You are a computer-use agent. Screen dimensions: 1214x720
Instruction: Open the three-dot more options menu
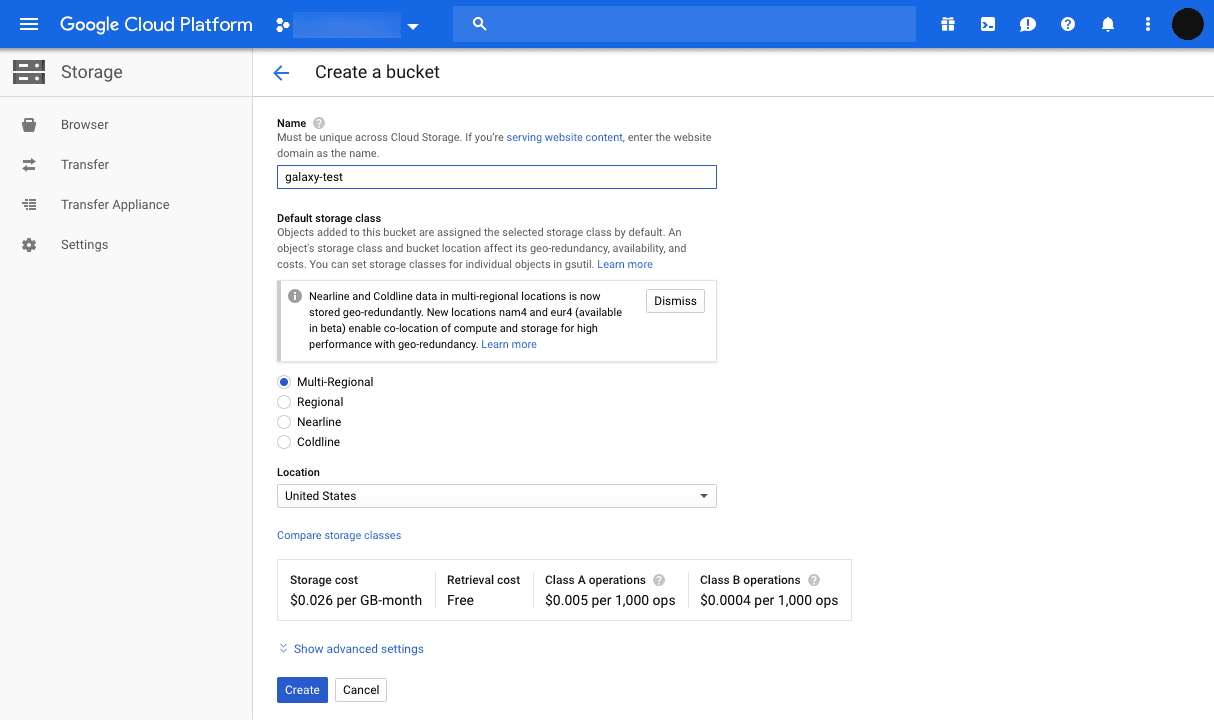[1148, 24]
